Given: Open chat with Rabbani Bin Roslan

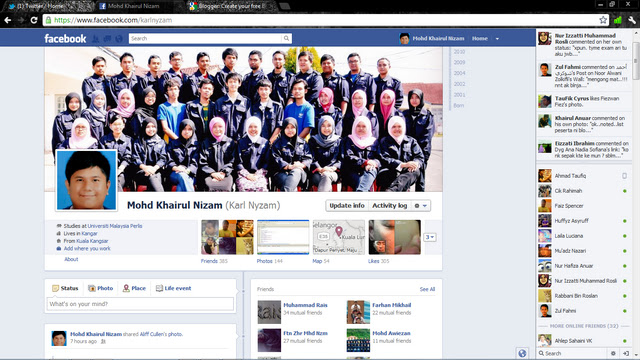Looking at the screenshot, I should pos(583,296).
